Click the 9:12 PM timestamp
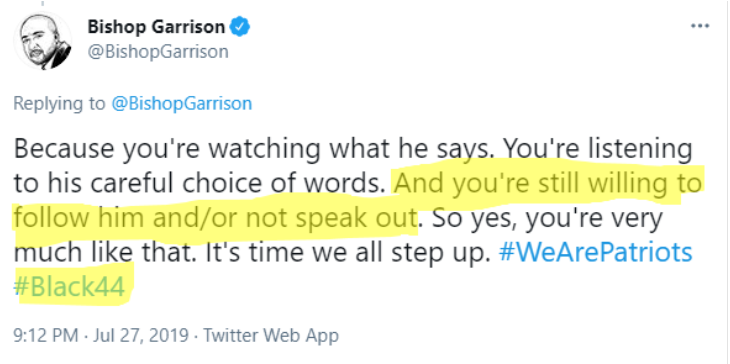 pos(46,335)
